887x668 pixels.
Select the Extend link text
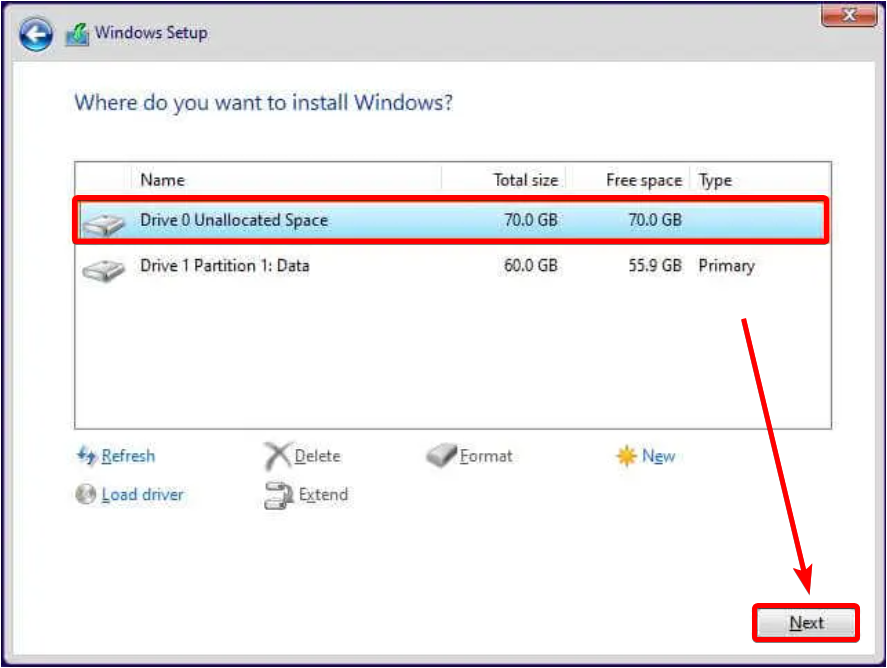322,495
